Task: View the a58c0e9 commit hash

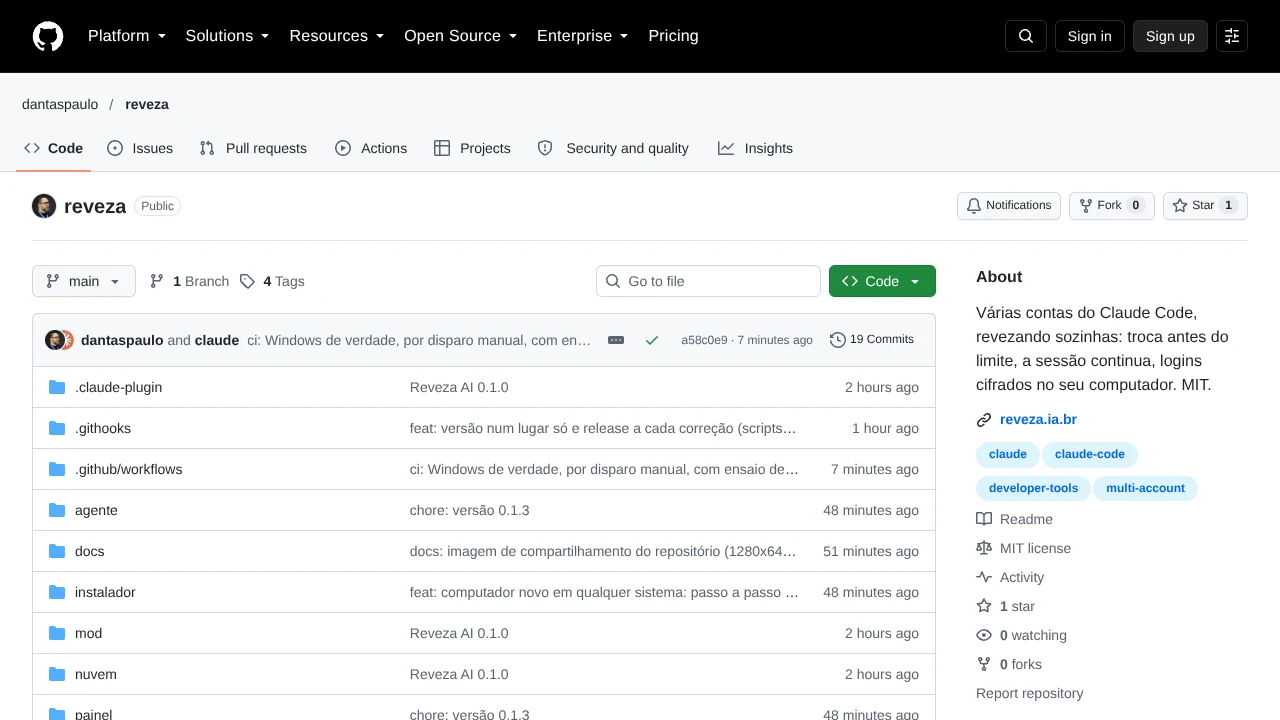Action: (x=704, y=340)
